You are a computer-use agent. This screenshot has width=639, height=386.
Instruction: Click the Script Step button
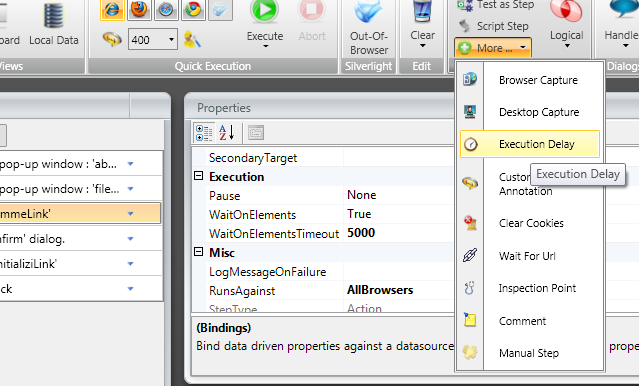494,26
